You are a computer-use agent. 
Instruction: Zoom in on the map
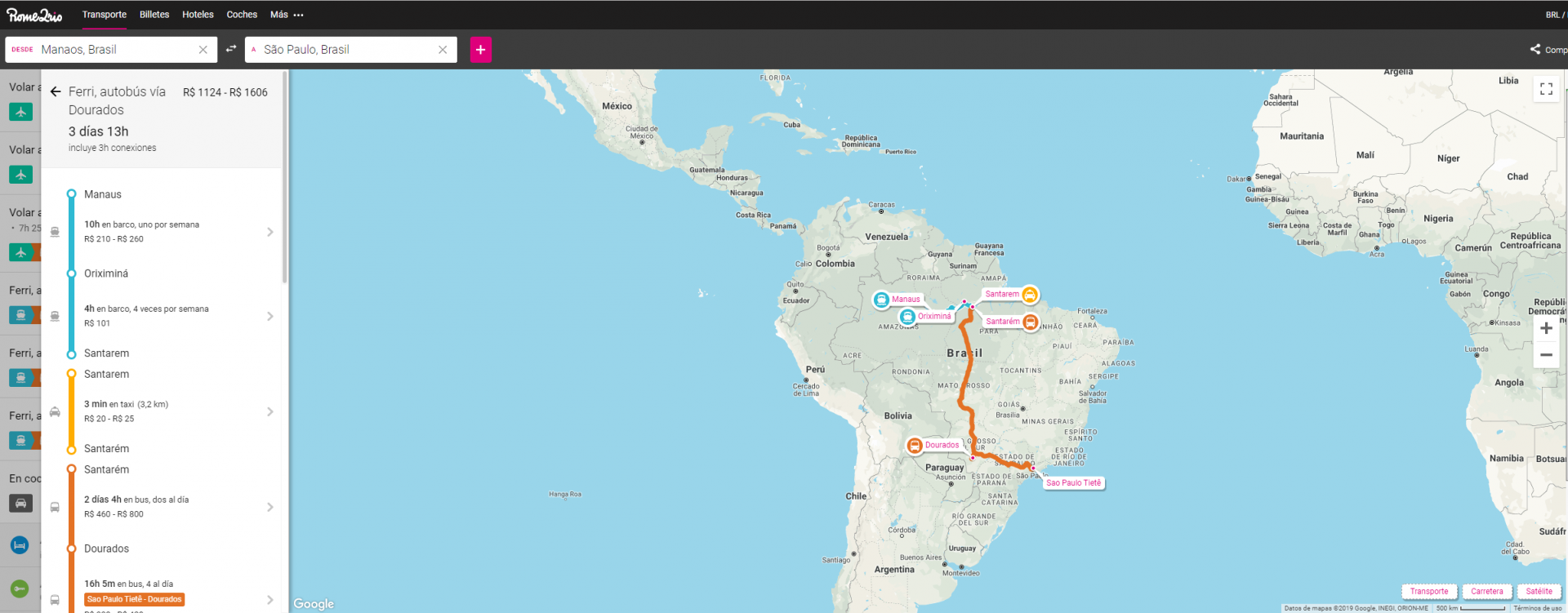pos(1546,328)
